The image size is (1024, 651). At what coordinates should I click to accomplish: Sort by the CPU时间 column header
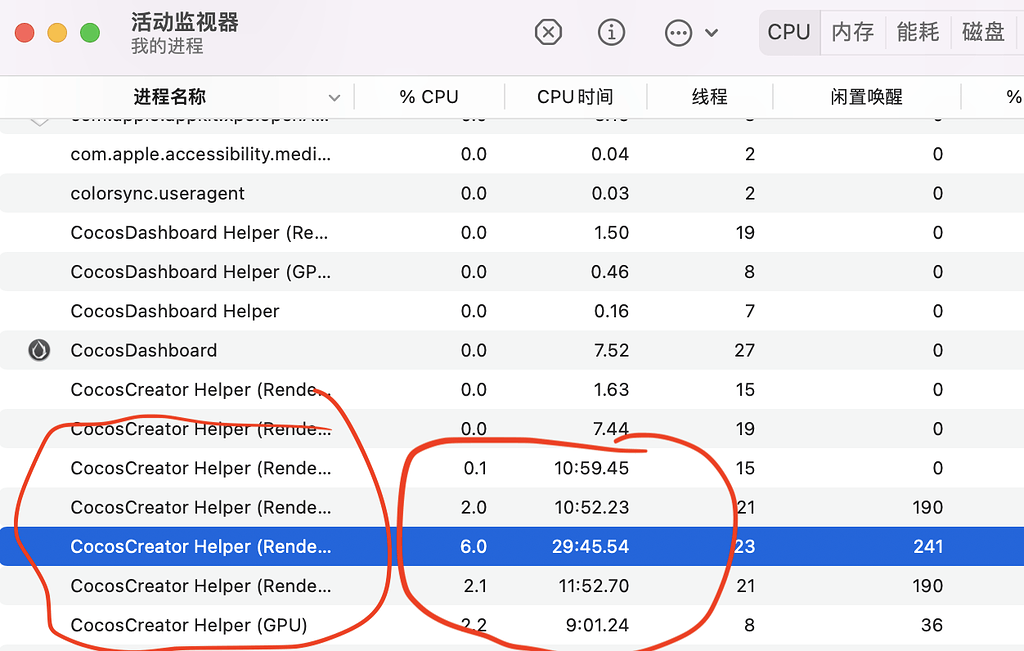tap(577, 96)
